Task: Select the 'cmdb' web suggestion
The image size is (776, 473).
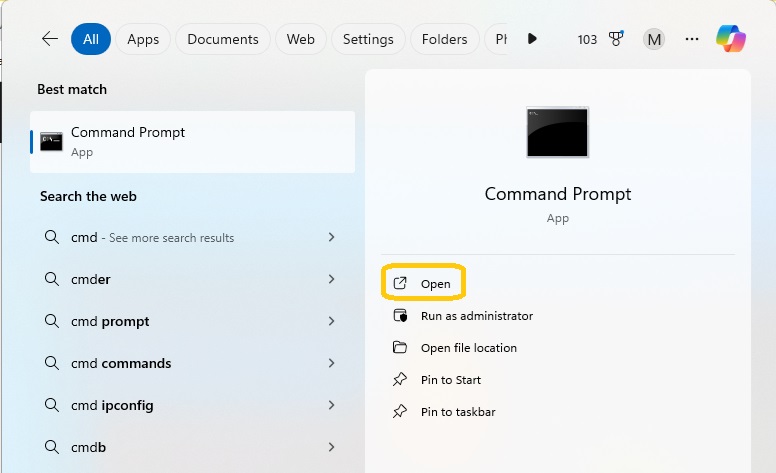Action: point(193,447)
